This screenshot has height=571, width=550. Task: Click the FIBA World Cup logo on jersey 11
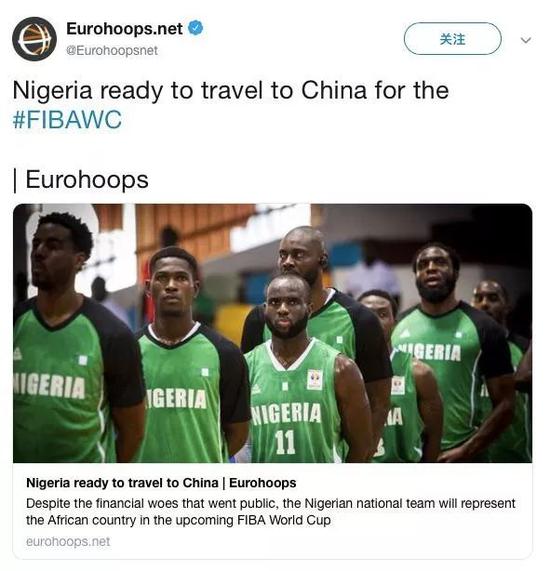pyautogui.click(x=314, y=380)
